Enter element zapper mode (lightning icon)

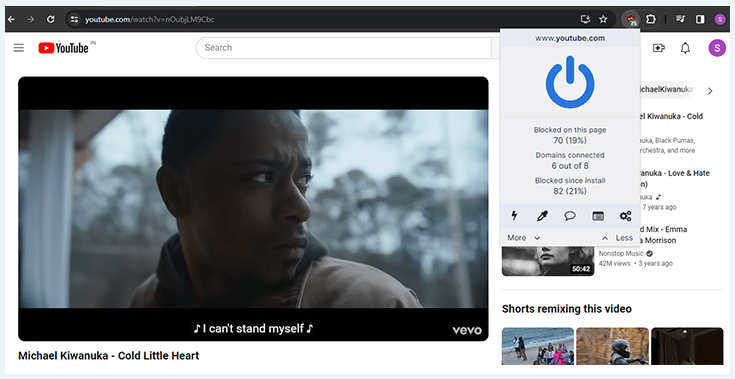[x=514, y=216]
